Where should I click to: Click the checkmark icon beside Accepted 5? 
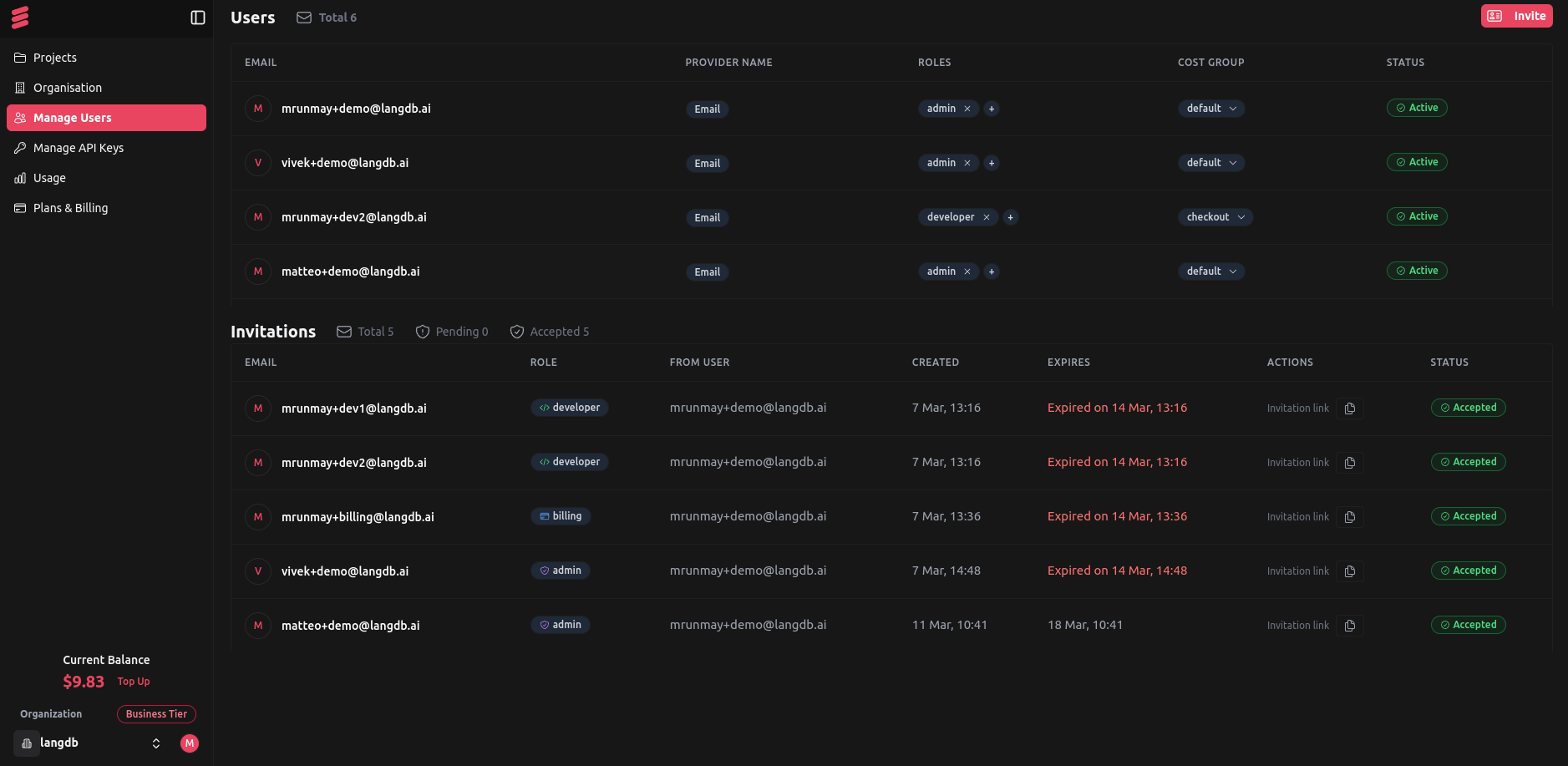pyautogui.click(x=516, y=332)
